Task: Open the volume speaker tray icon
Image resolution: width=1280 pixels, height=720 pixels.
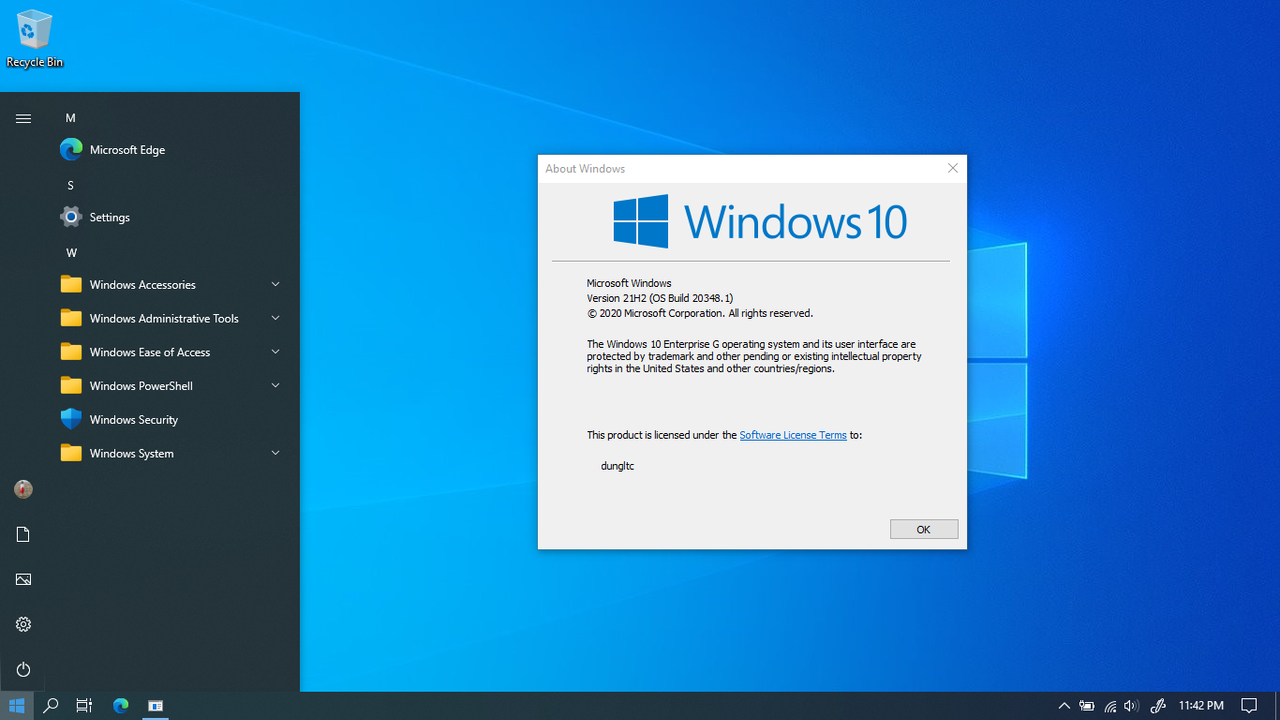Action: (1131, 706)
